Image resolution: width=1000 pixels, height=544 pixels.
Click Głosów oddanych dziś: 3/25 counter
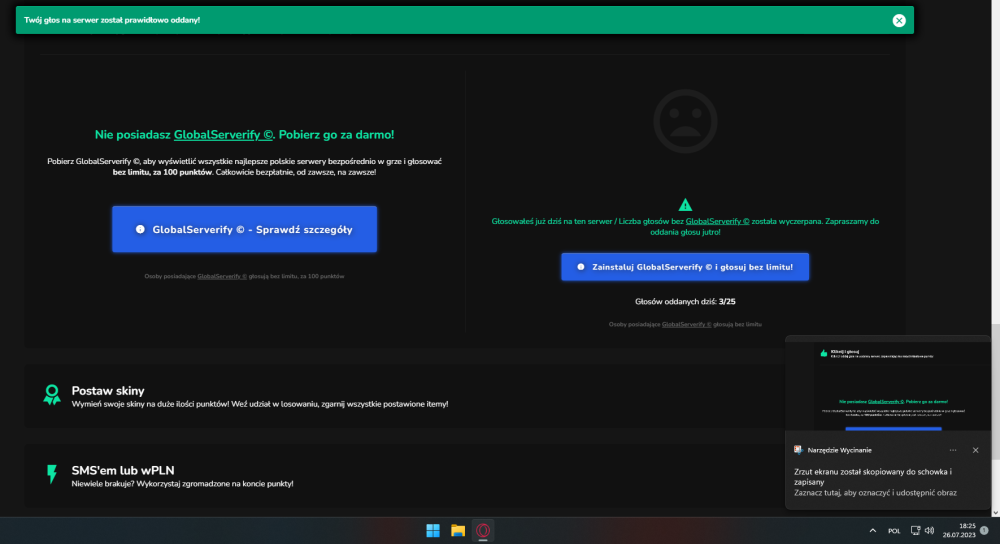(685, 301)
